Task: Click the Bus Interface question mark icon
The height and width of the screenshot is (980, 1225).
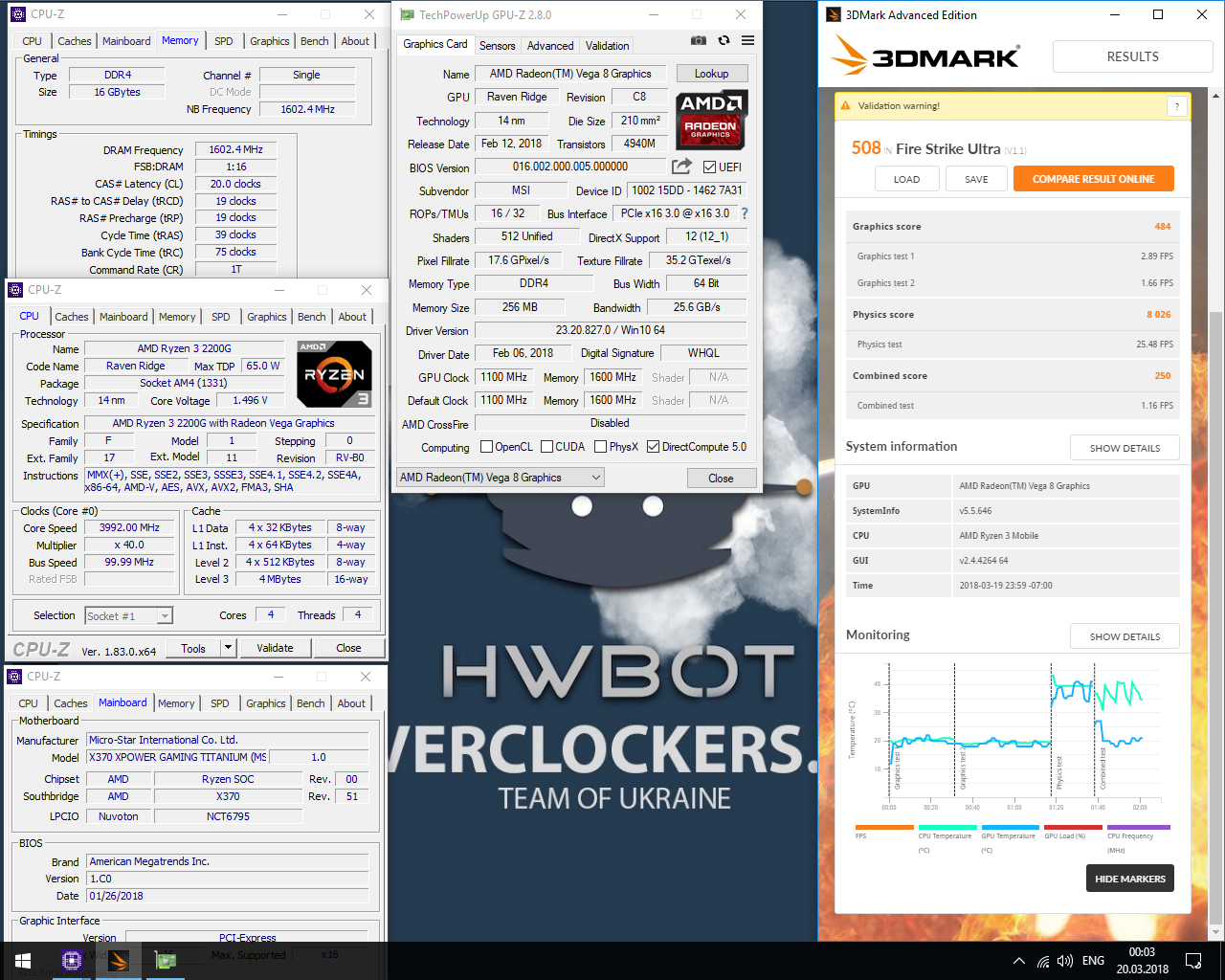Action: [745, 213]
